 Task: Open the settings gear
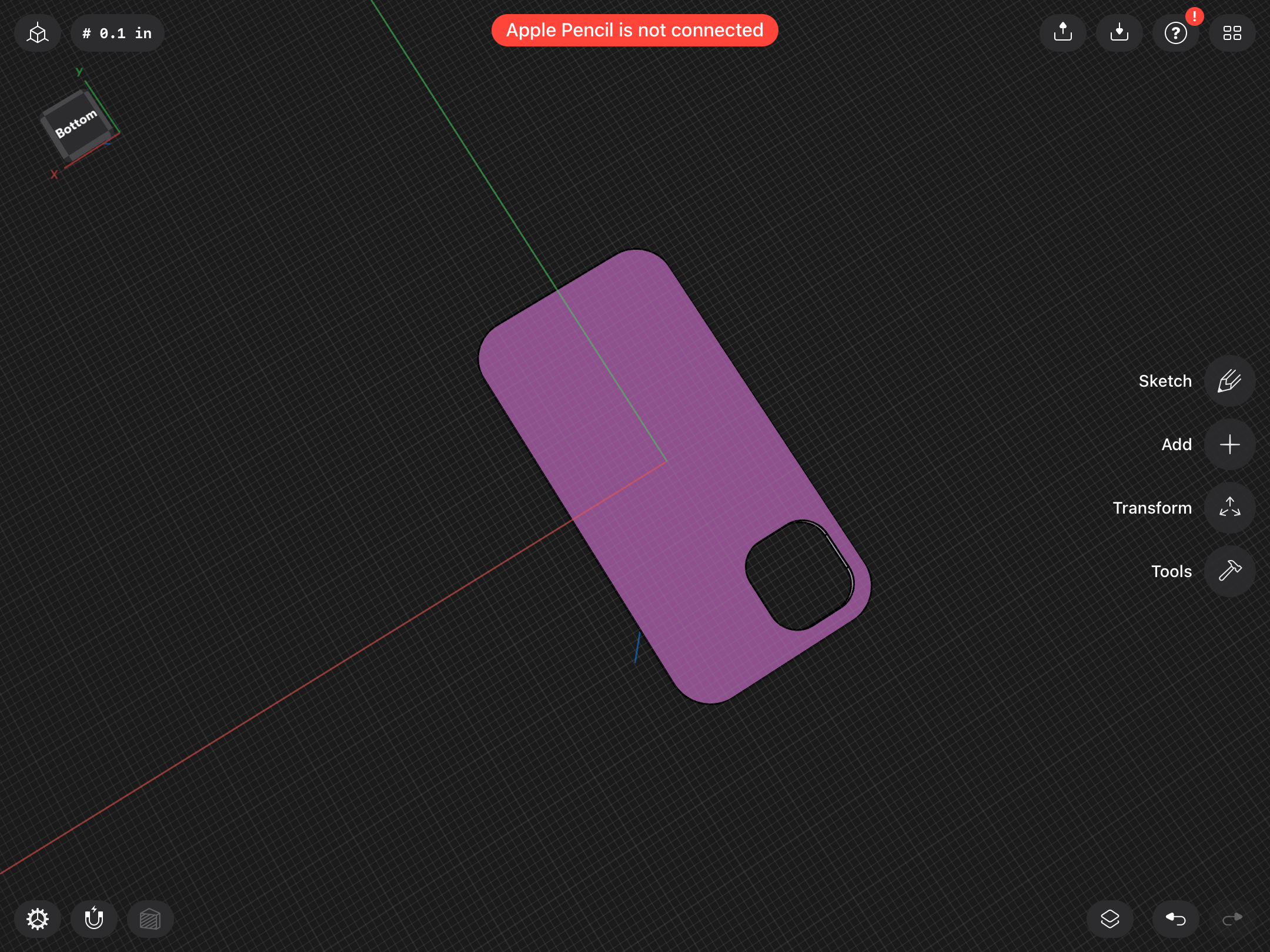(x=38, y=919)
